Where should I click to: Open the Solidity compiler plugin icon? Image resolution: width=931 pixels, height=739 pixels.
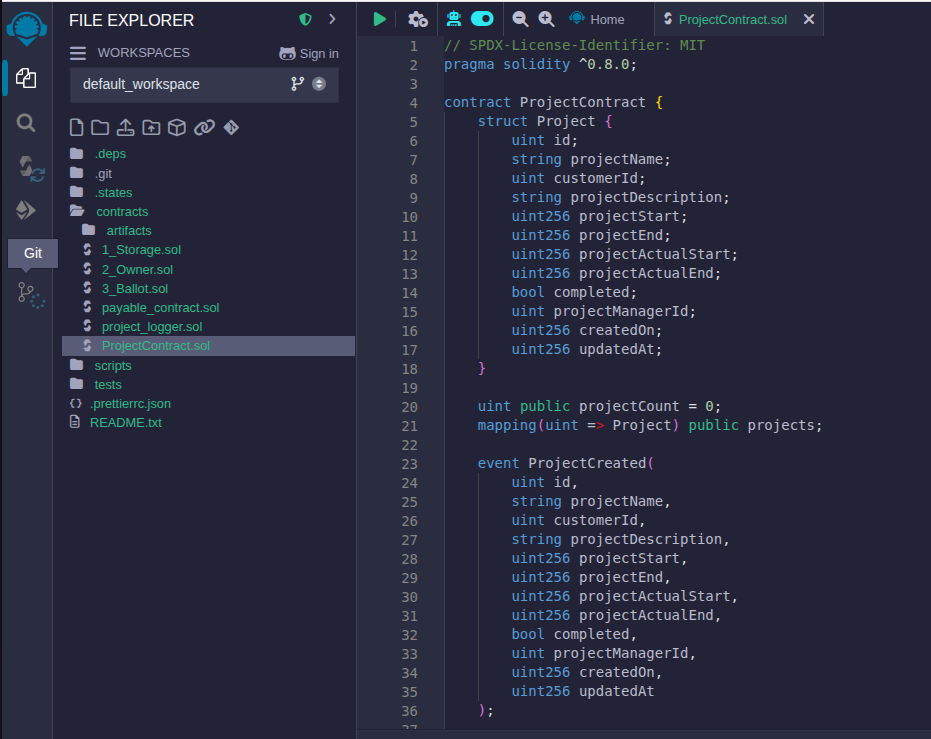point(30,169)
